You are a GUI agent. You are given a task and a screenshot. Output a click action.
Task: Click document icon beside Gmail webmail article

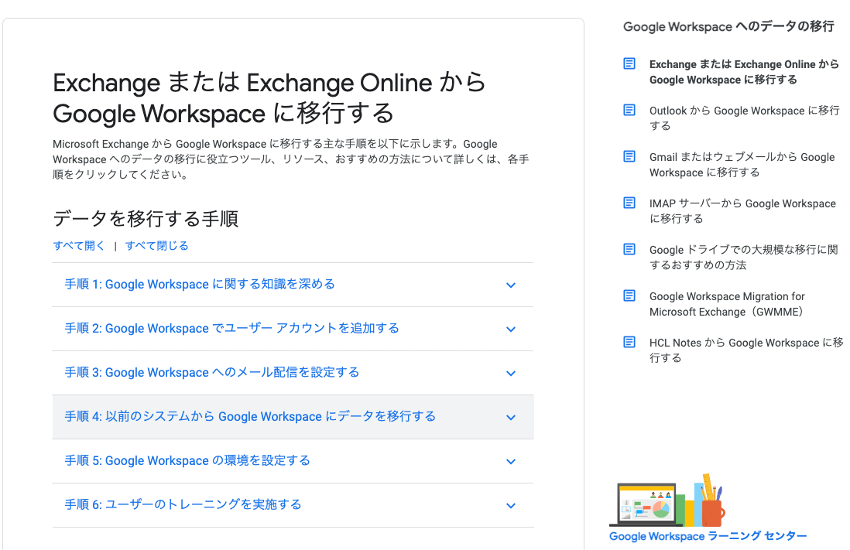[629, 157]
